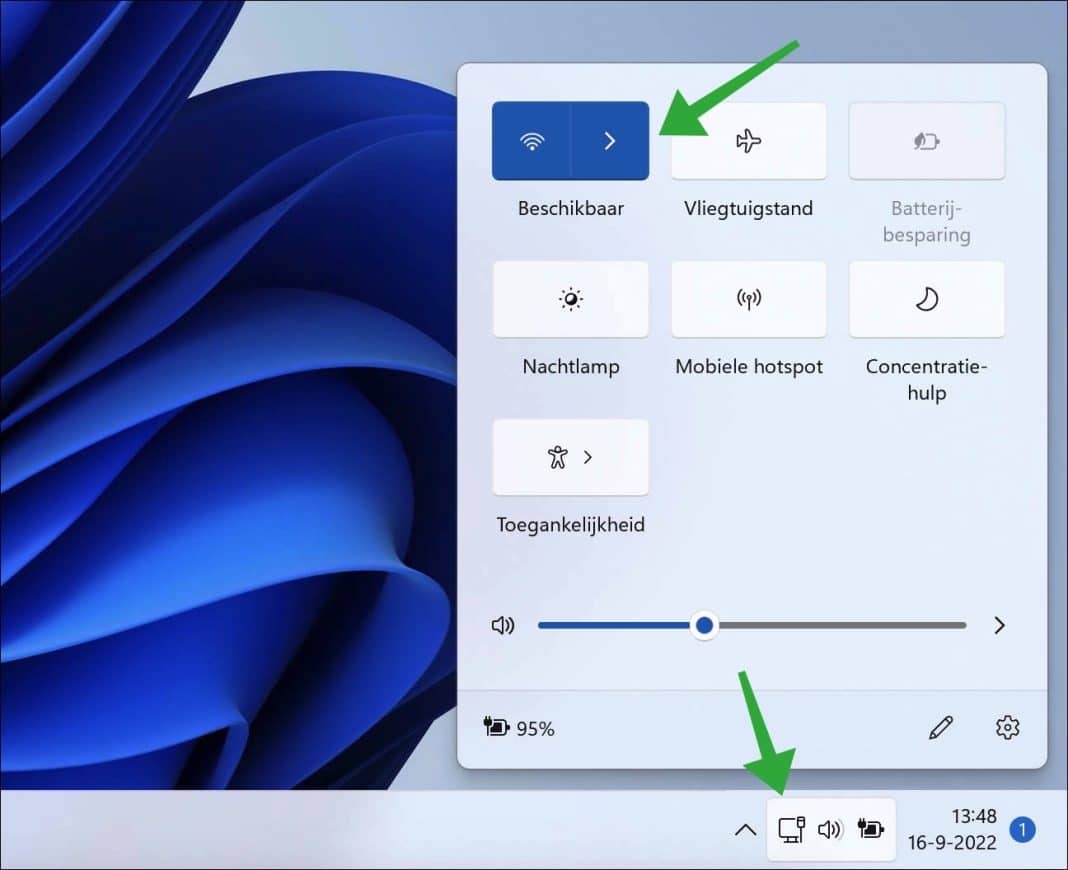Expand Wi-Fi networks with the chevron
Screen dimensions: 1068x870
click(610, 141)
